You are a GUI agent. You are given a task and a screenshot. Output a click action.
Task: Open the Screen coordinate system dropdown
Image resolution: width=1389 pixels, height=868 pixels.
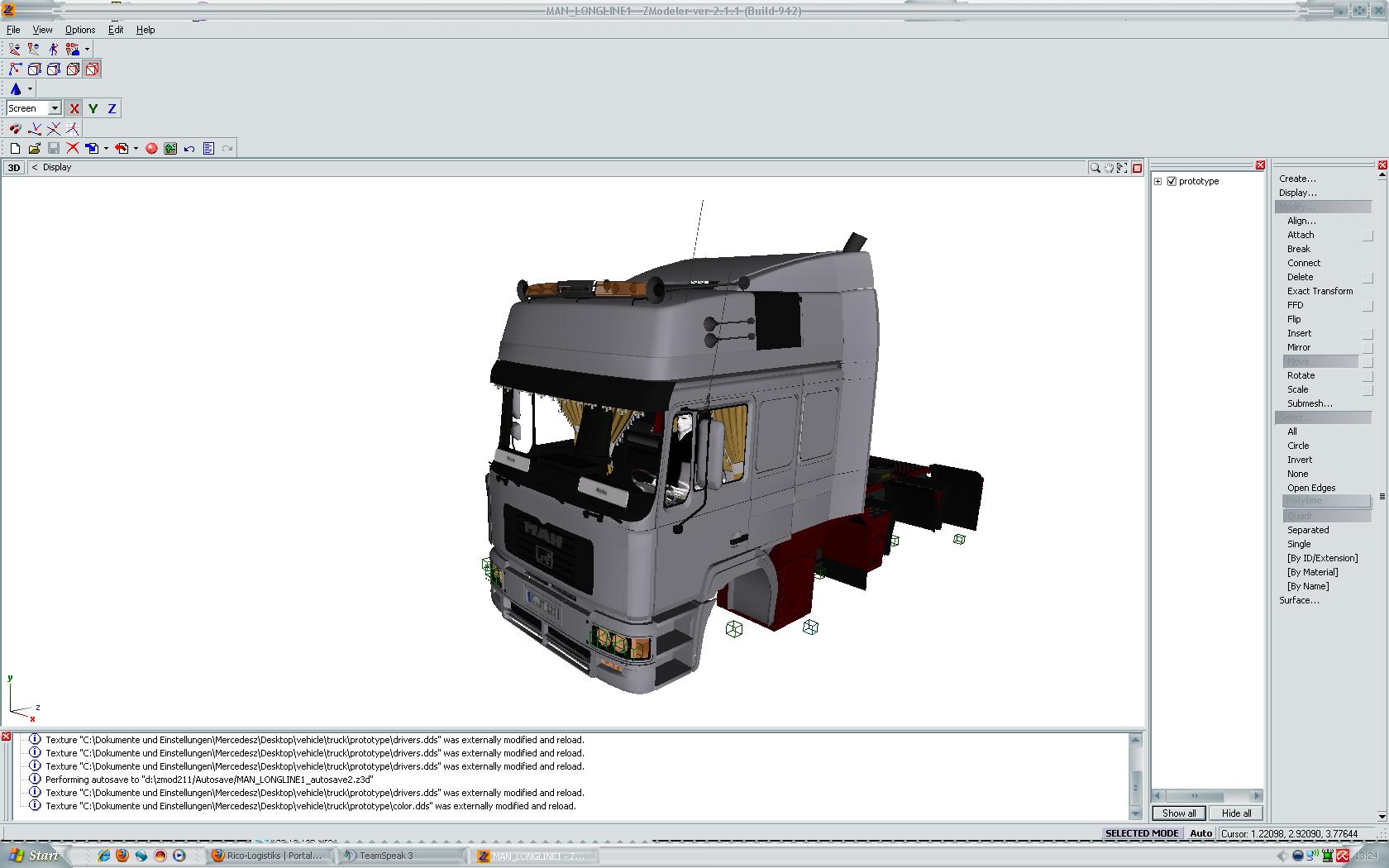tap(55, 108)
